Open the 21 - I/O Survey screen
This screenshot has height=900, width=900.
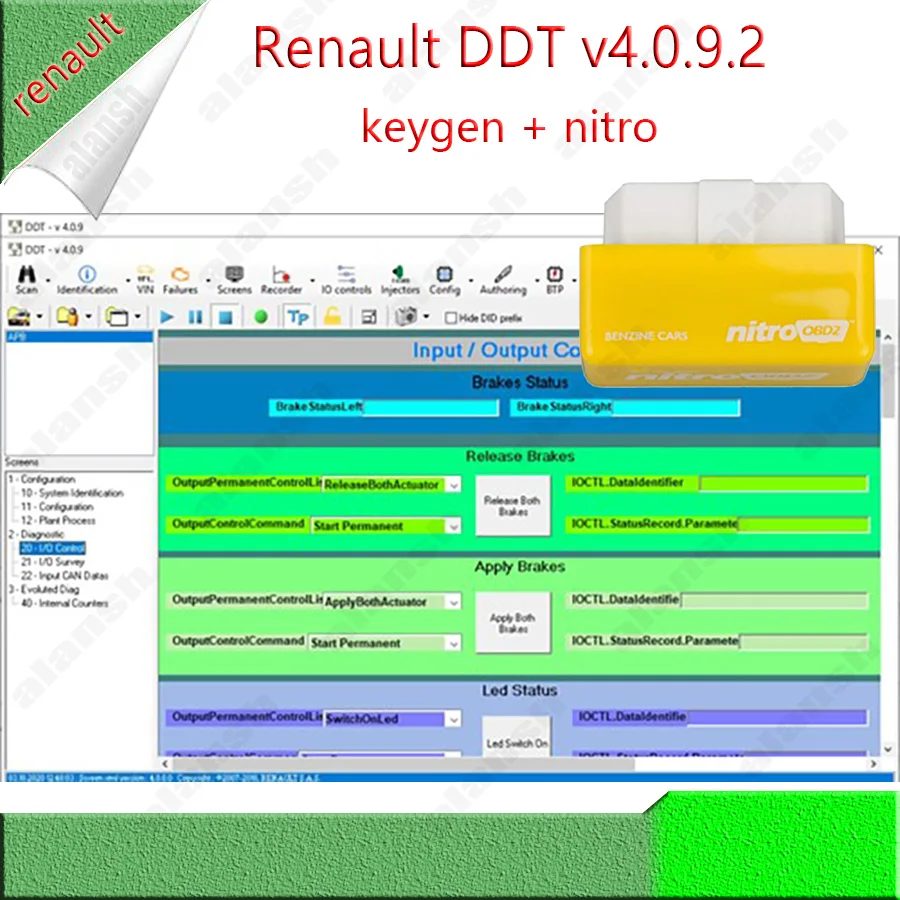(x=53, y=562)
